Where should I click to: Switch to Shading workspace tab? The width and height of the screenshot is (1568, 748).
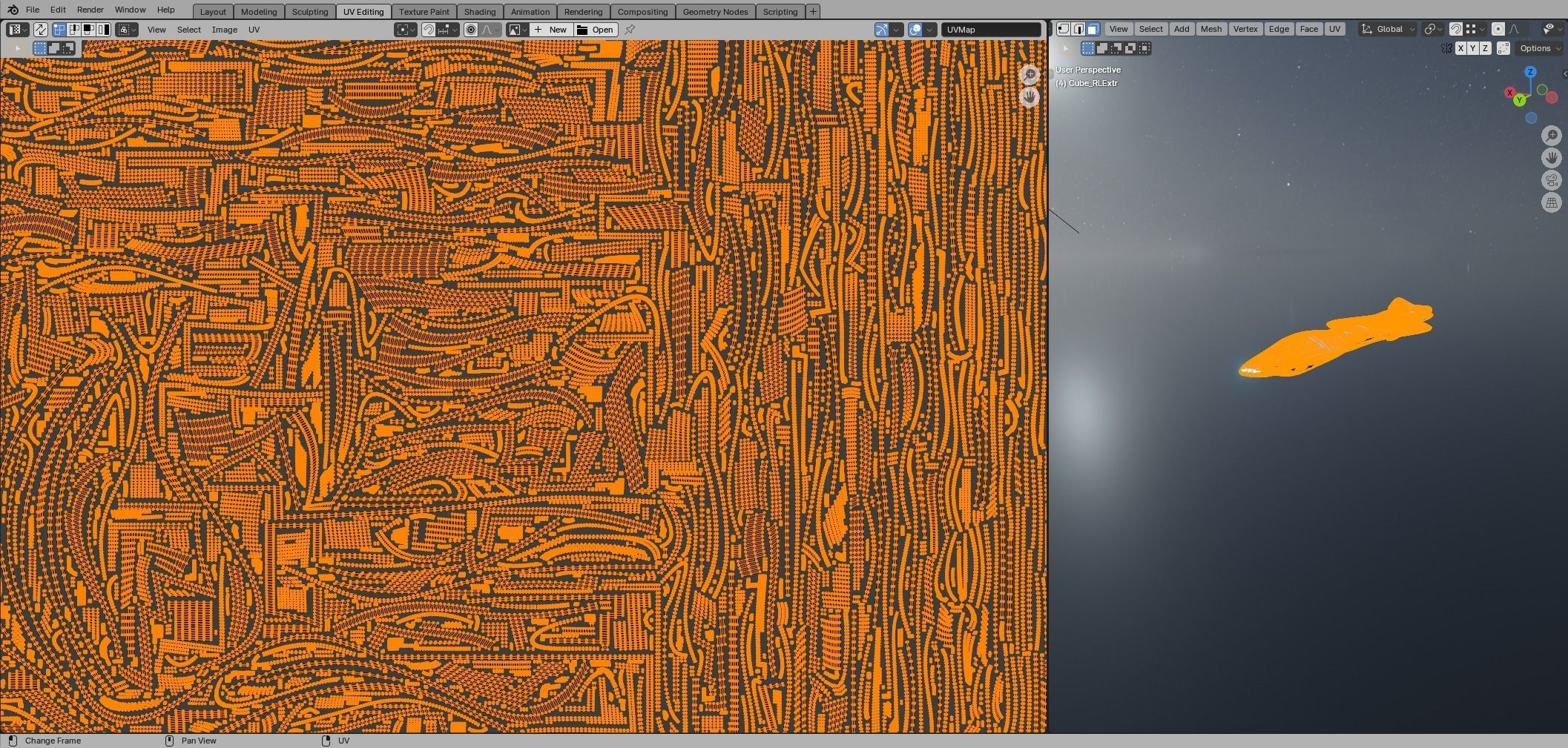point(480,12)
